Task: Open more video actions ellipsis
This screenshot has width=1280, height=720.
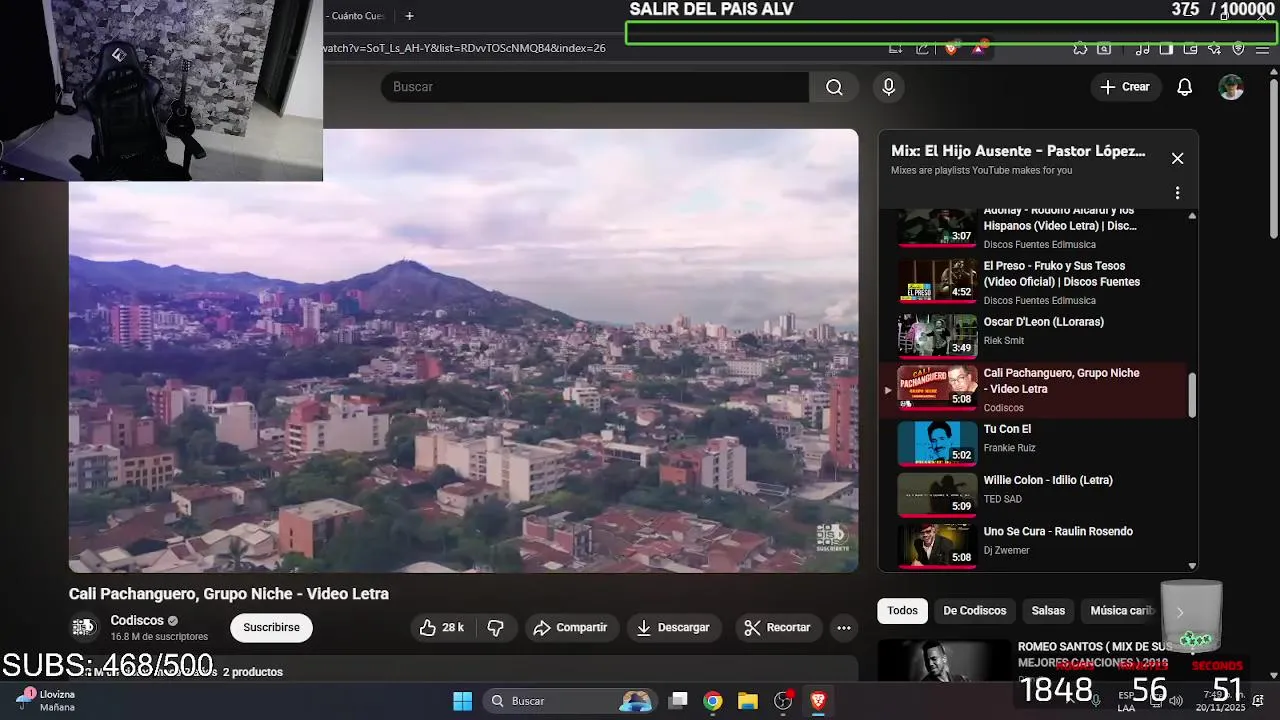Action: (x=844, y=627)
